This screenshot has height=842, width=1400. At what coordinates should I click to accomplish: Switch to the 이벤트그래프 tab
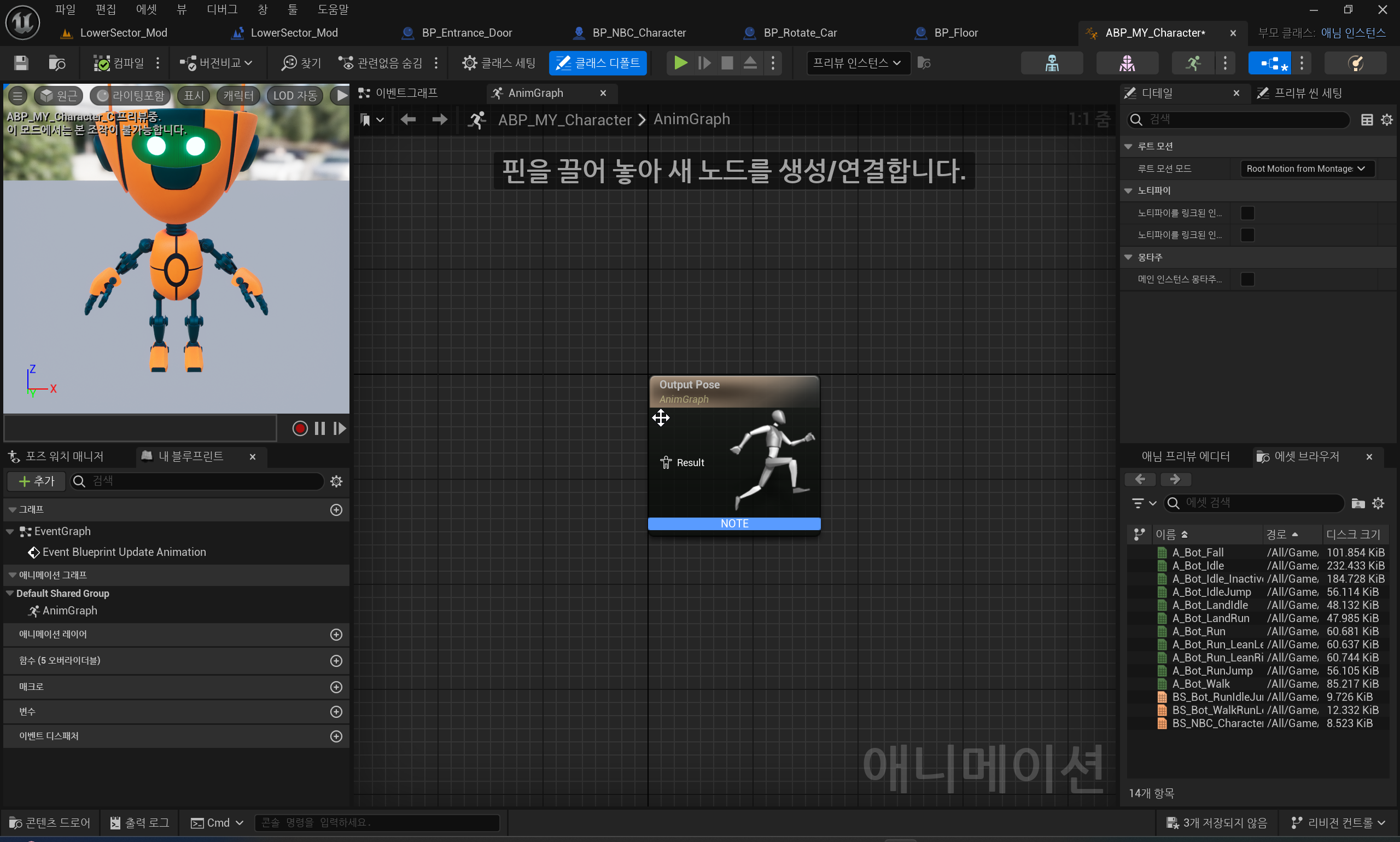pyautogui.click(x=406, y=93)
